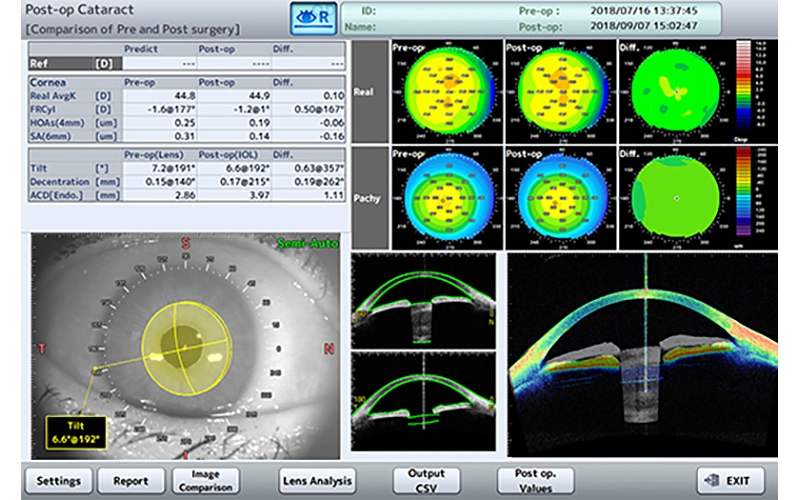Click the red T marker on eye image
Viewport: 800px width, 500px height.
click(42, 349)
